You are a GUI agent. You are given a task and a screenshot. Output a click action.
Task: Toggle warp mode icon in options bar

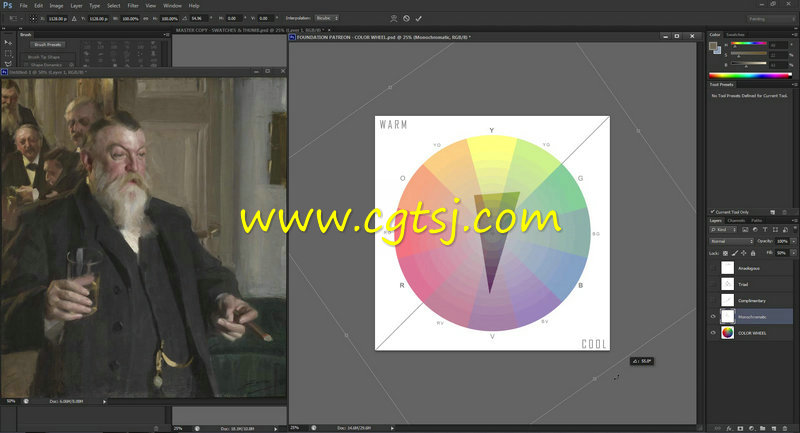(x=393, y=18)
